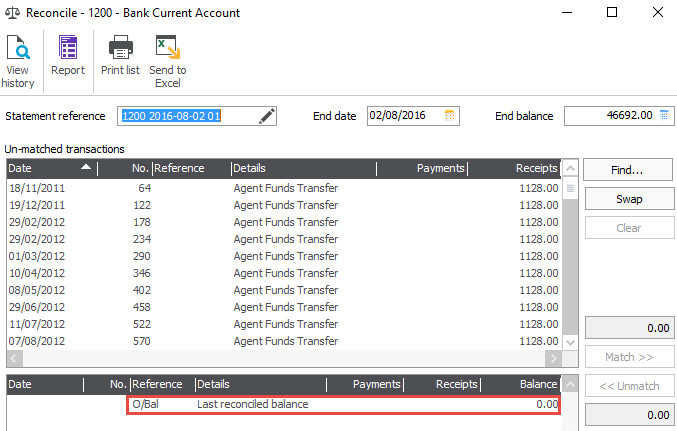Close the Reconcile window
Screen dimensions: 677x431
tap(658, 13)
